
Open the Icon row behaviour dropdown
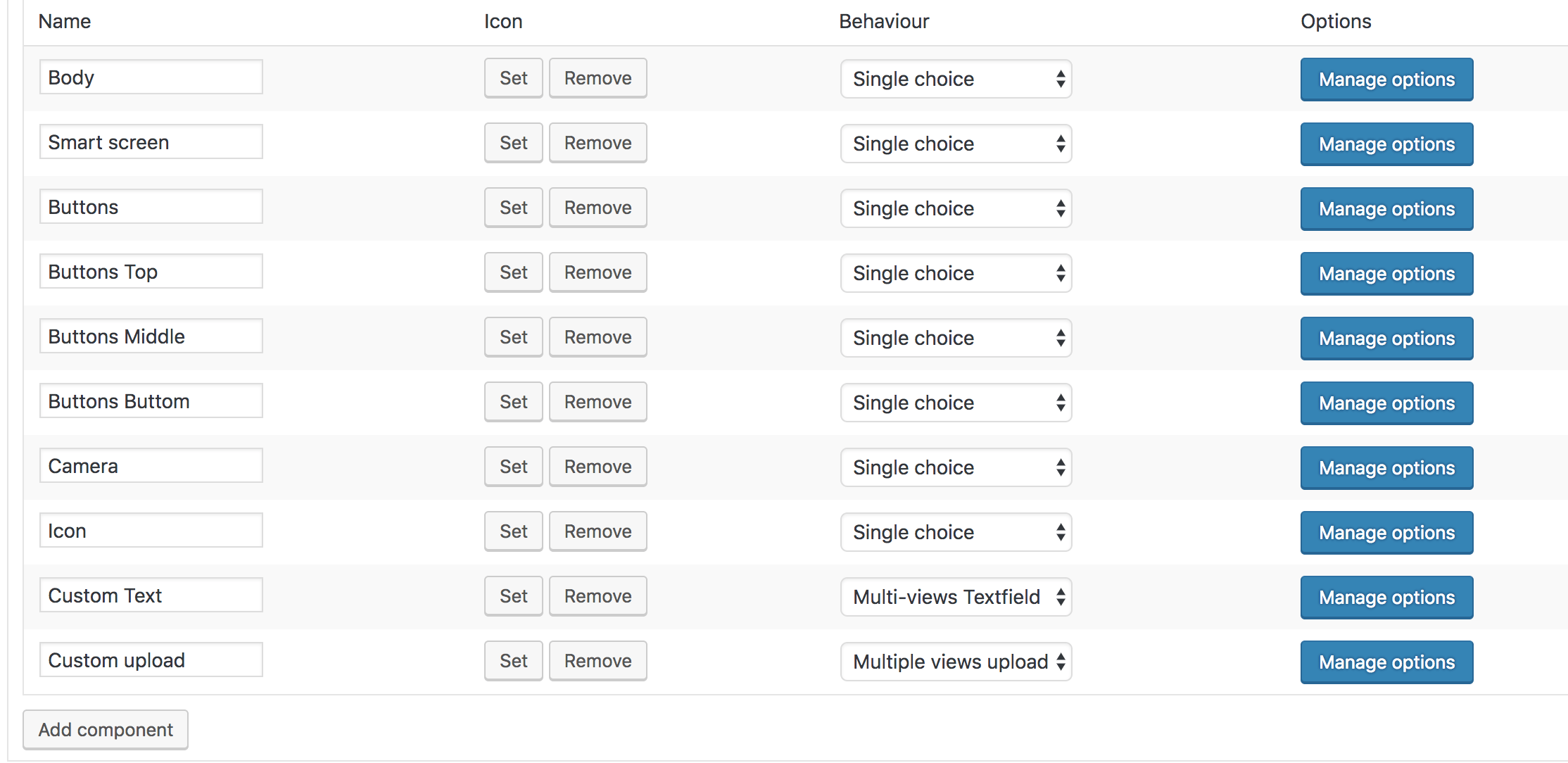click(956, 532)
